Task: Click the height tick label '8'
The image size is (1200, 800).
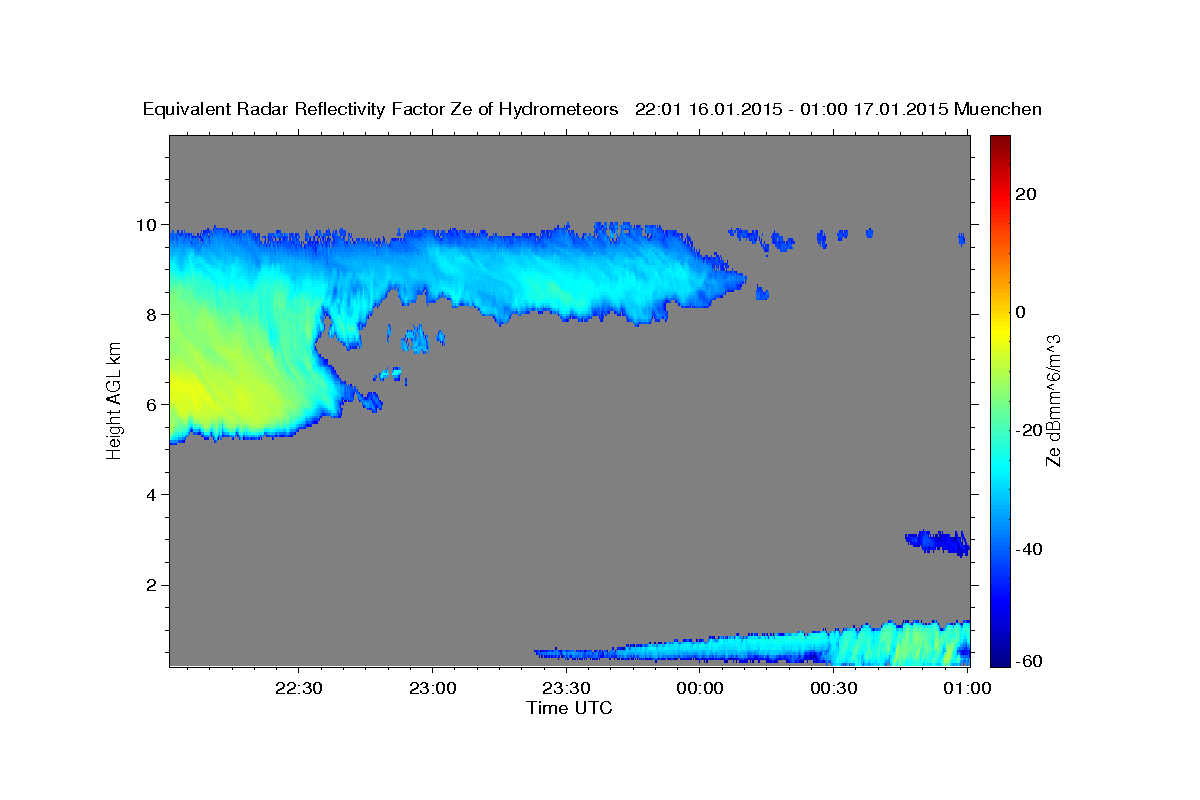Action: pos(154,314)
